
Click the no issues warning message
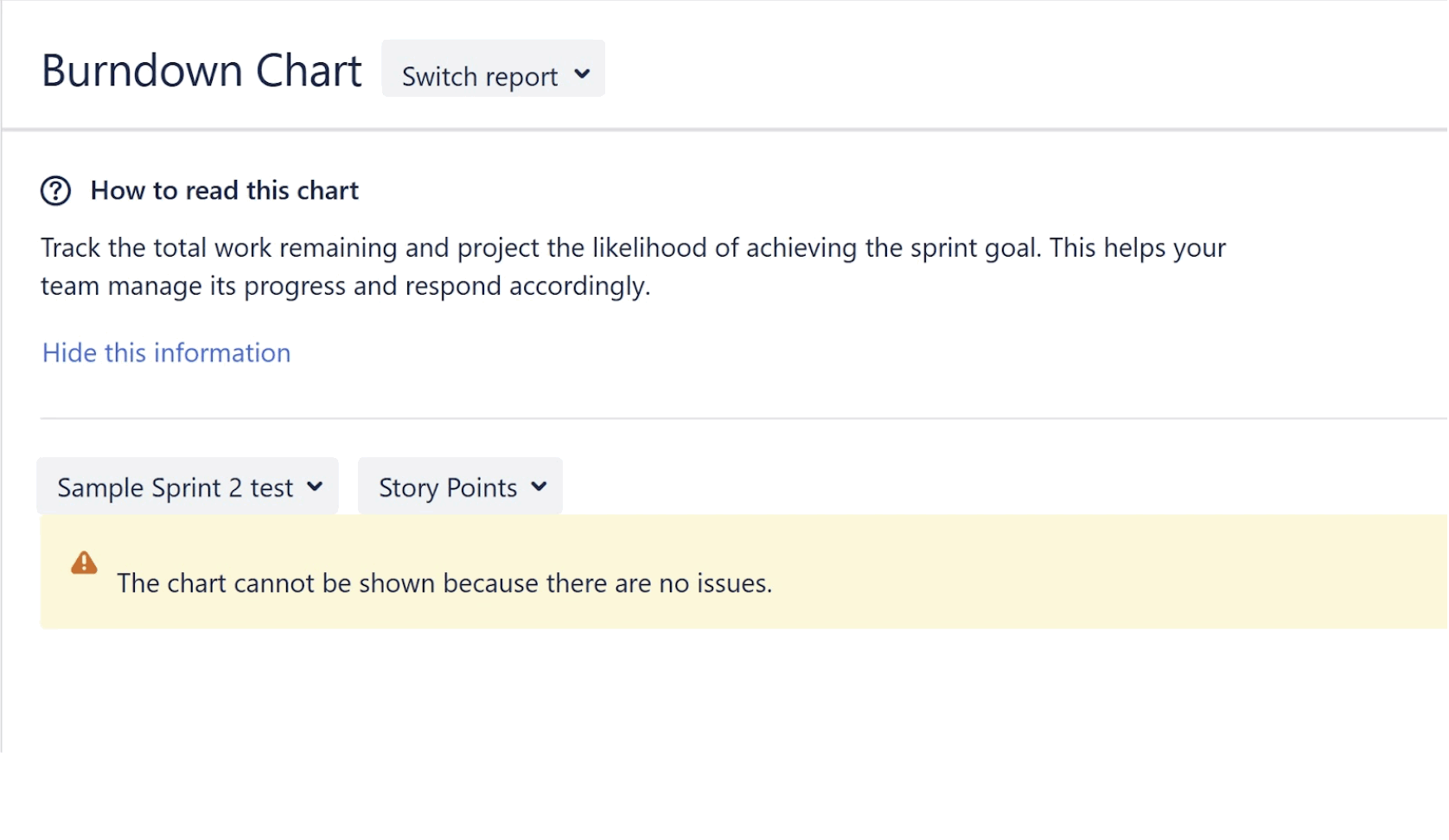coord(445,582)
